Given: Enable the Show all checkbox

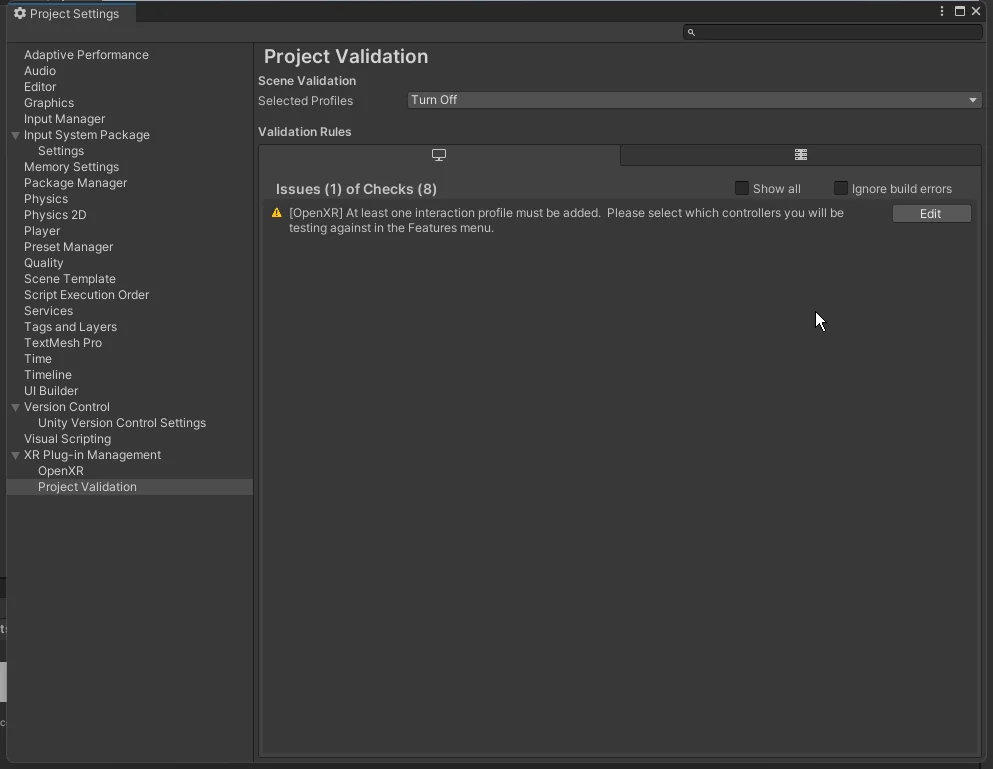Looking at the screenshot, I should [742, 188].
